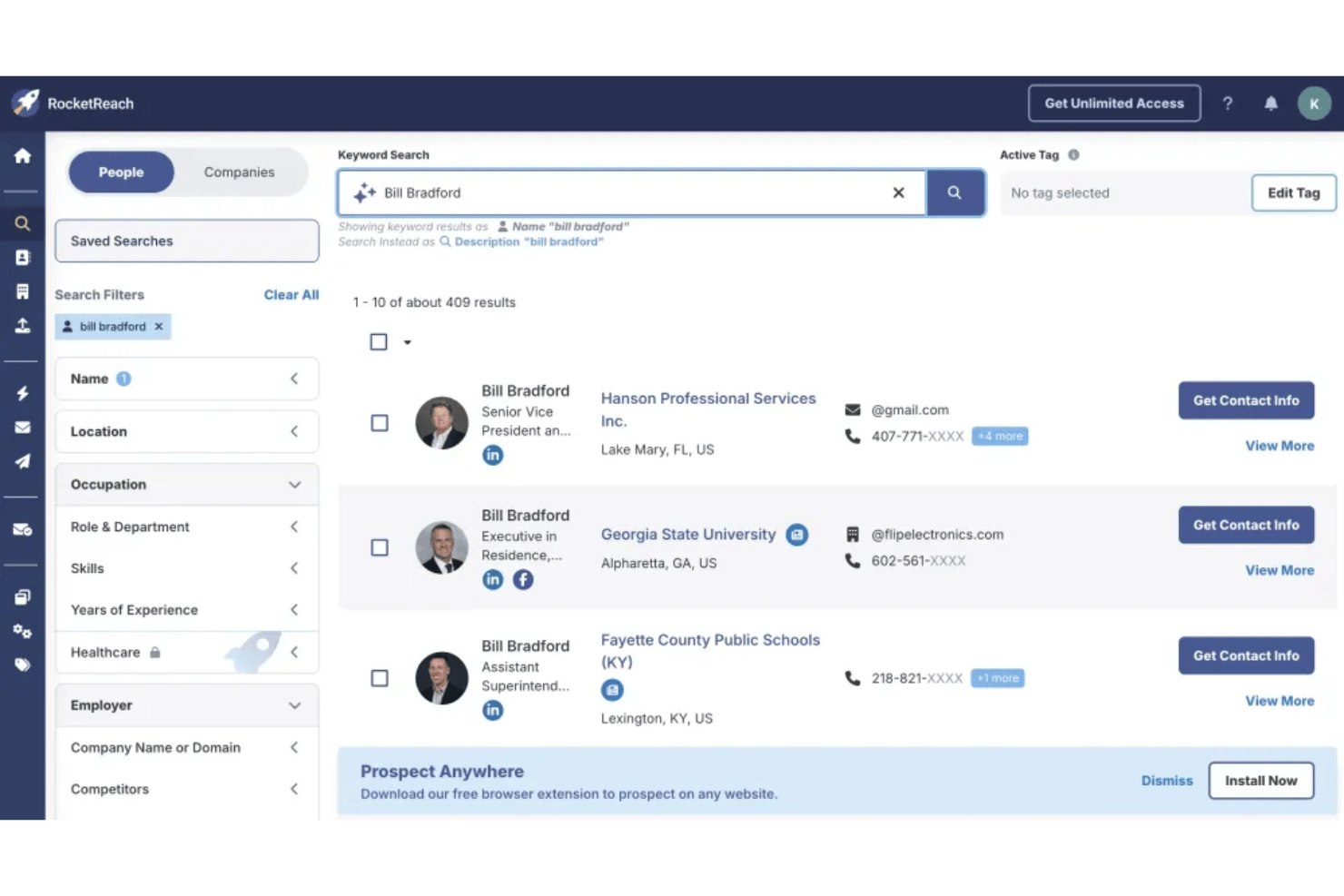This screenshot has width=1344, height=896.
Task: Open the bulk-select dropdown arrow
Action: coord(408,342)
